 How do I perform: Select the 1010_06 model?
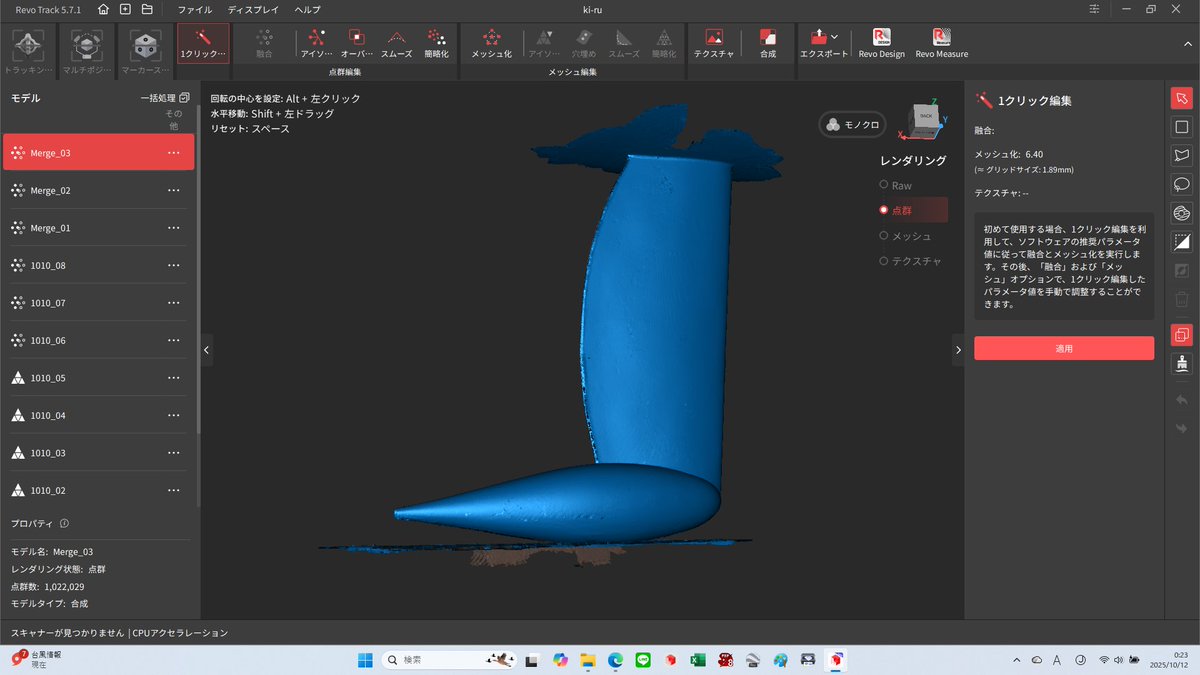click(x=98, y=340)
